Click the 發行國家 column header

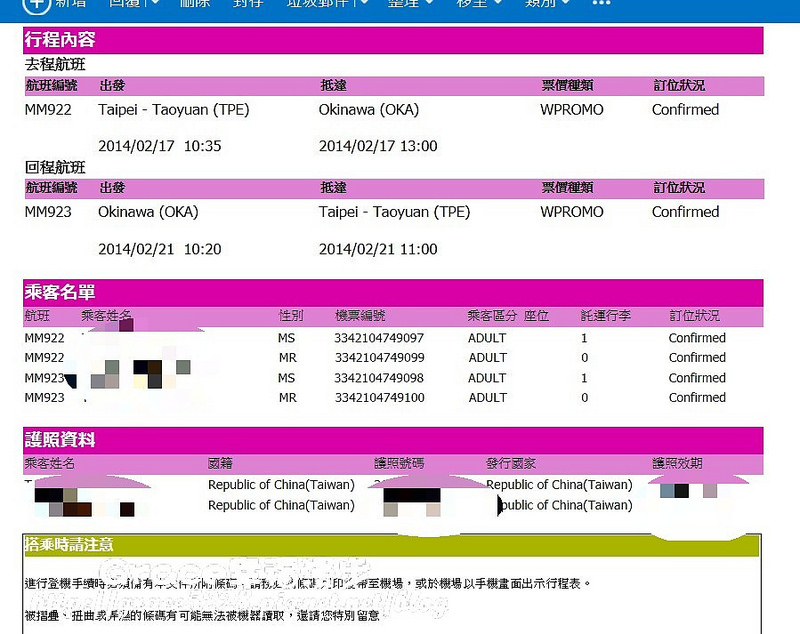511,463
